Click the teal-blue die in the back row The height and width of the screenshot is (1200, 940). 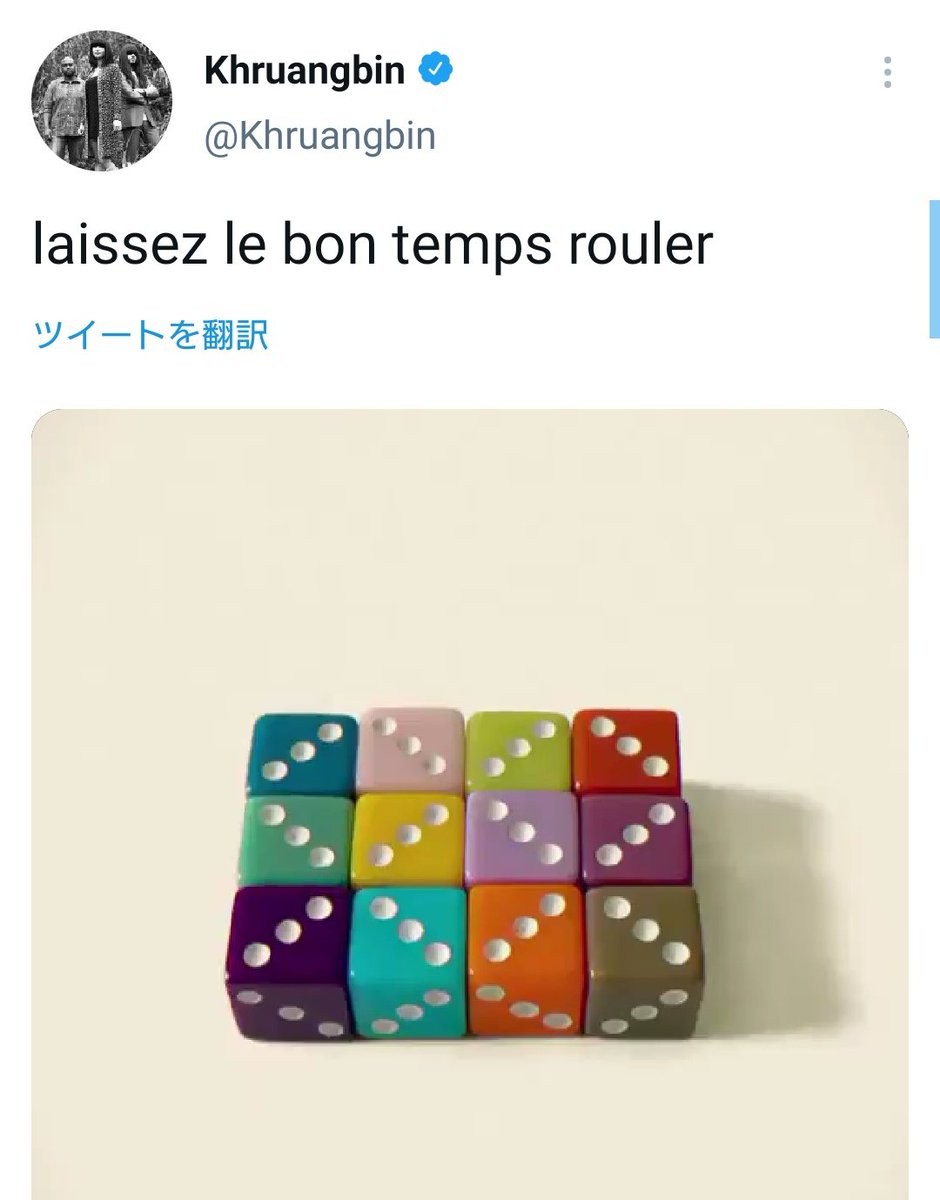tap(304, 756)
